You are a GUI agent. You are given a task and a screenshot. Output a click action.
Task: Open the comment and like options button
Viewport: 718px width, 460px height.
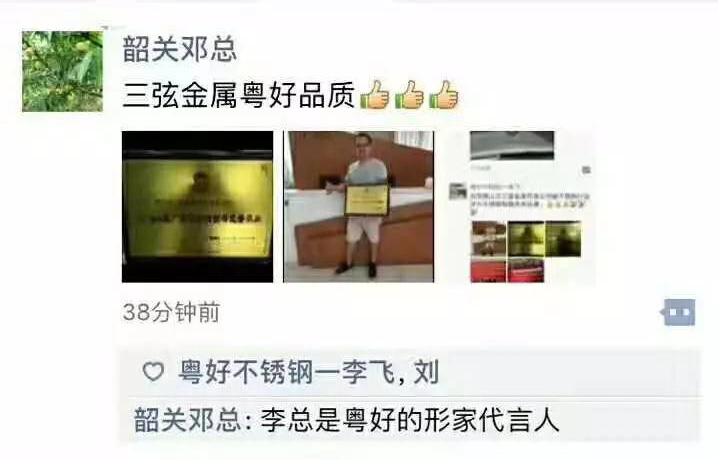679,313
